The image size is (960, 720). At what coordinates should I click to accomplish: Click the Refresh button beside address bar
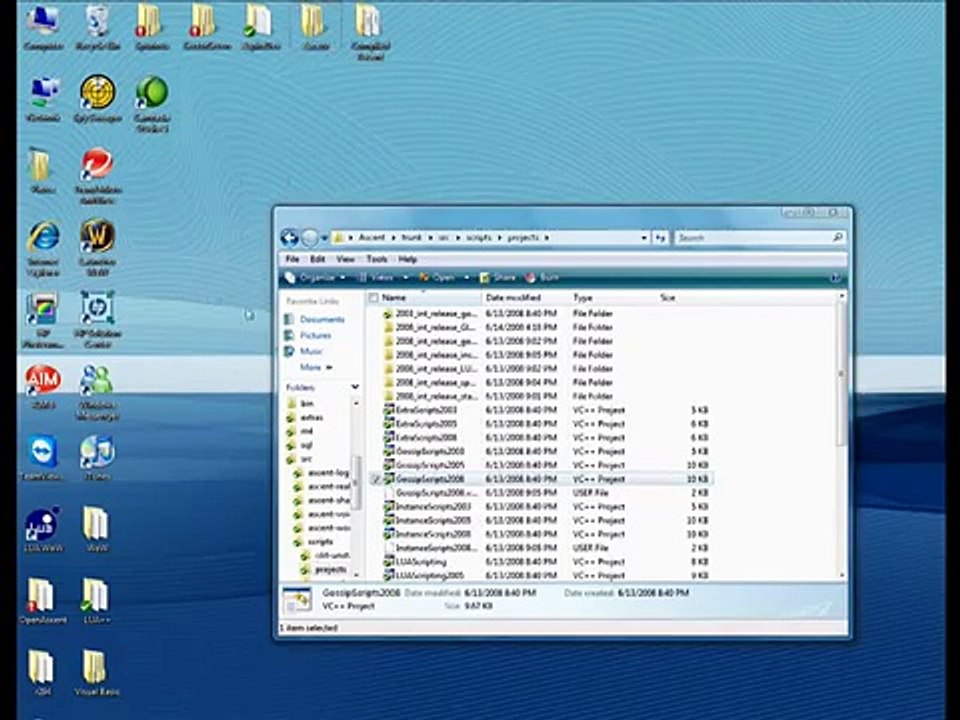pos(660,238)
